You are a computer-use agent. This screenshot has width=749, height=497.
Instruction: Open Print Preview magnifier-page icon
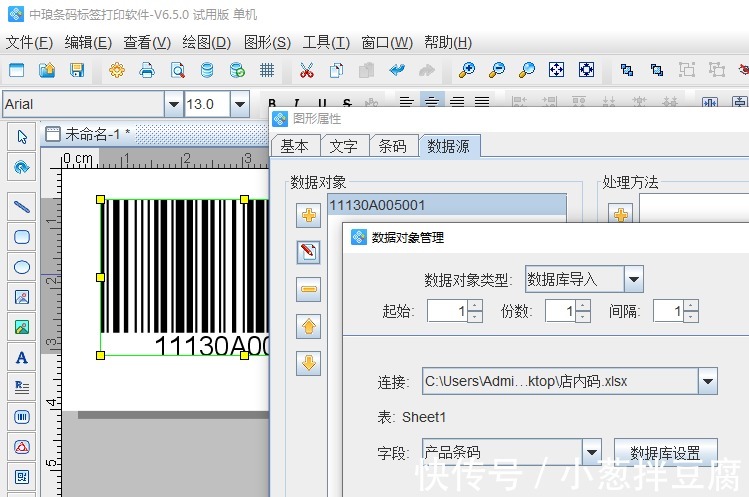coord(177,71)
